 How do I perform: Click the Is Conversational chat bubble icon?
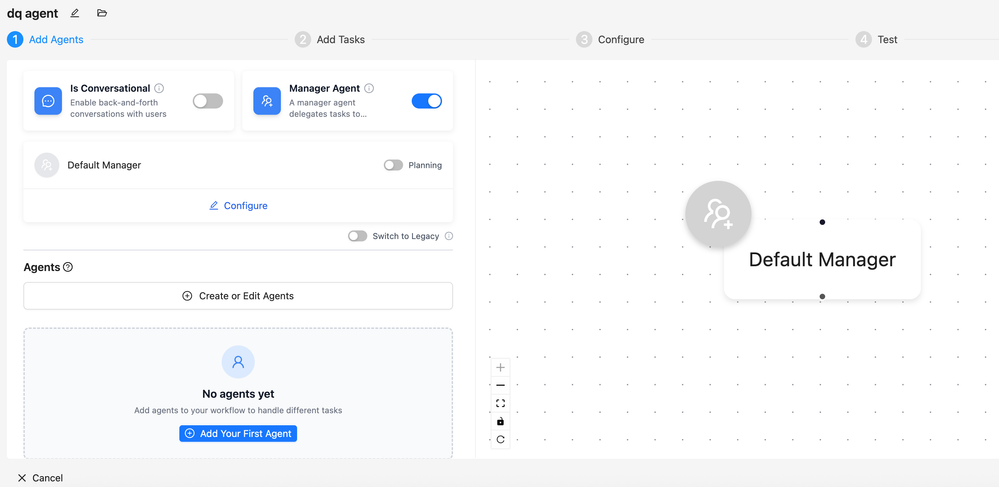pyautogui.click(x=48, y=101)
